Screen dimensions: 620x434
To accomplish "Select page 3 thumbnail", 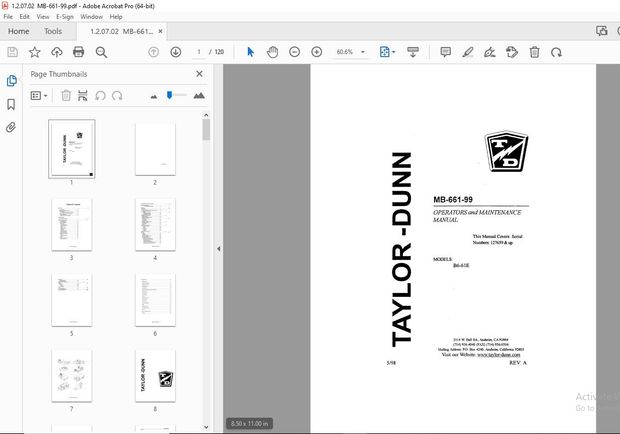I will click(x=72, y=225).
